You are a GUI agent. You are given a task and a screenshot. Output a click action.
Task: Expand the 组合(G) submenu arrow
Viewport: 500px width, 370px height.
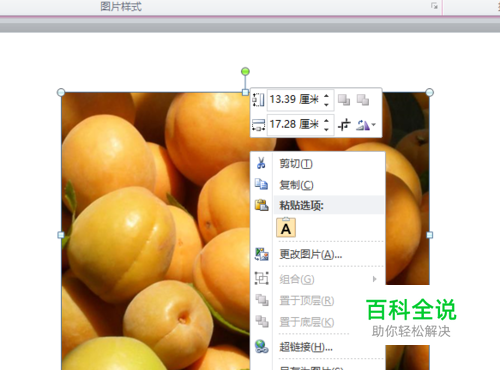[375, 279]
